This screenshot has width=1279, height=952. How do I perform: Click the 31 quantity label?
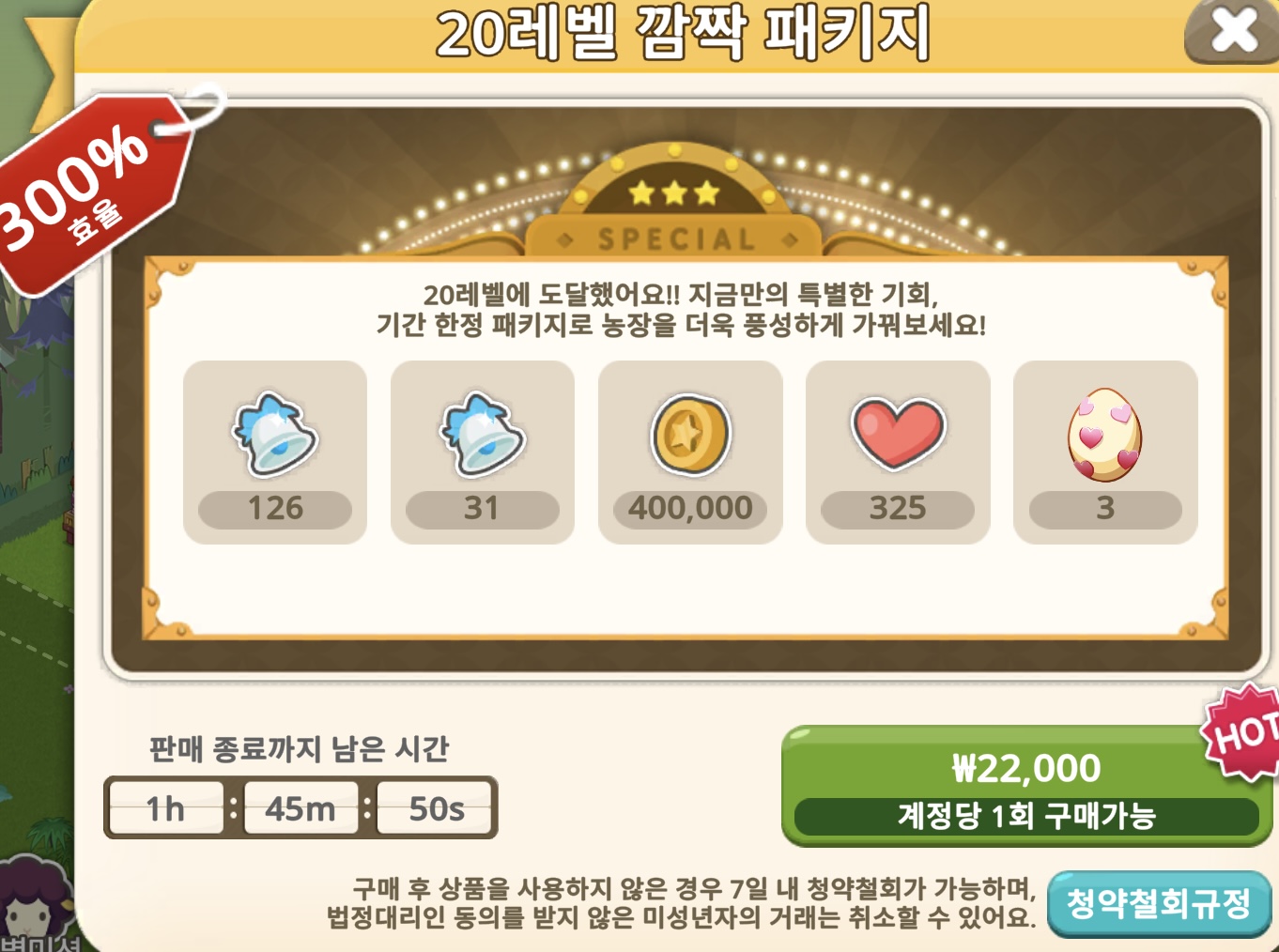pos(483,509)
